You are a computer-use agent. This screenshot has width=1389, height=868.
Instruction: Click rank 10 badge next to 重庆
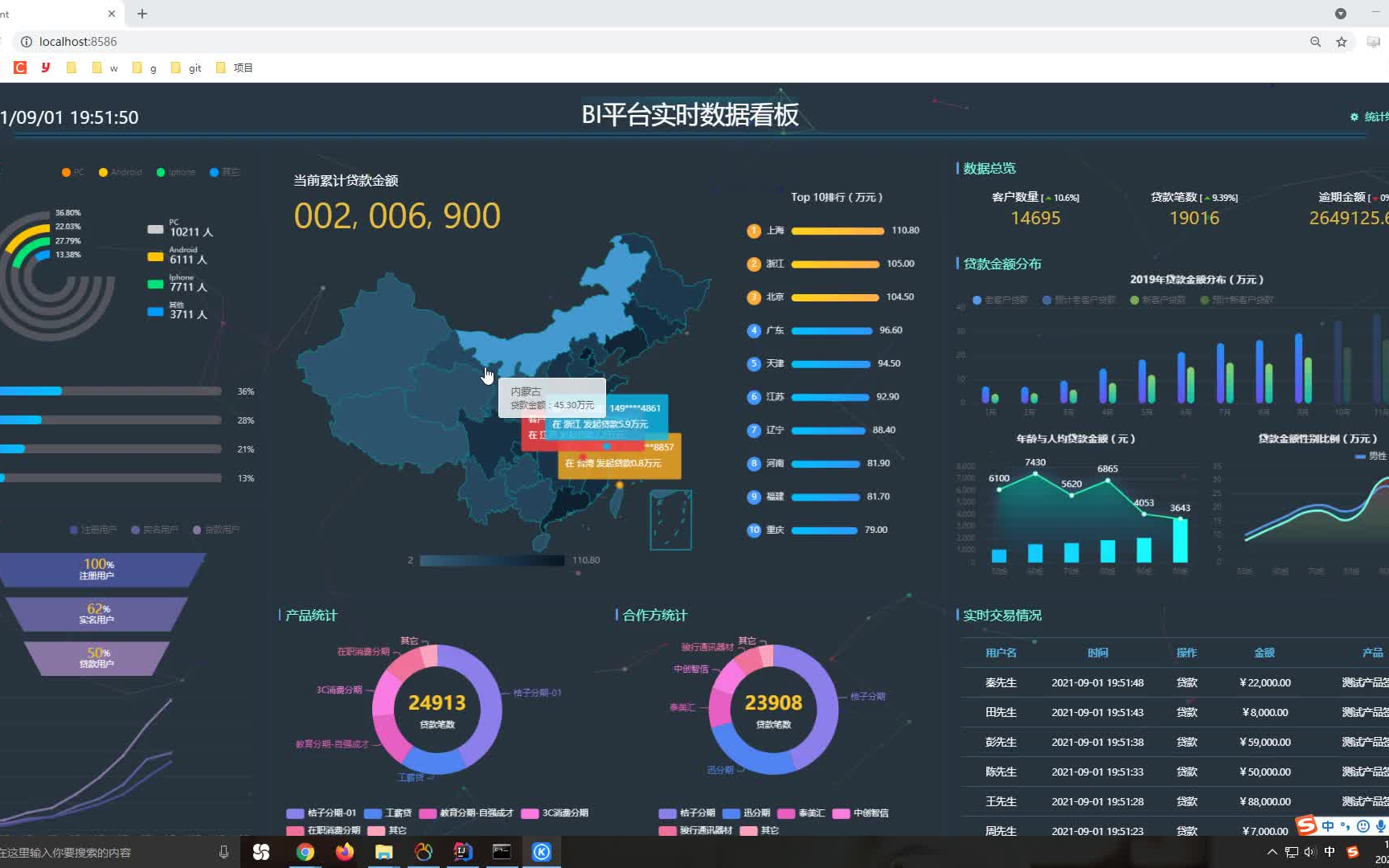tap(754, 530)
